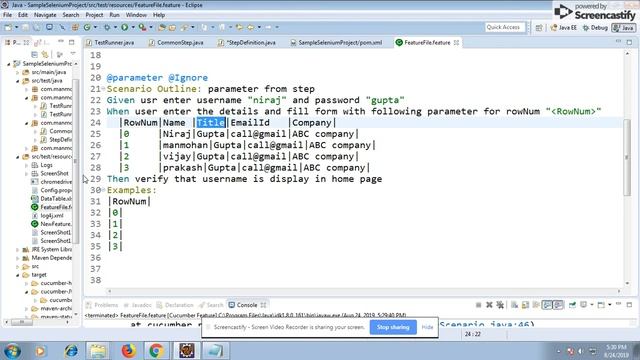640x360 pixels.
Task: Select DataTable.xlsx file in Package Explorer
Action: [51, 198]
